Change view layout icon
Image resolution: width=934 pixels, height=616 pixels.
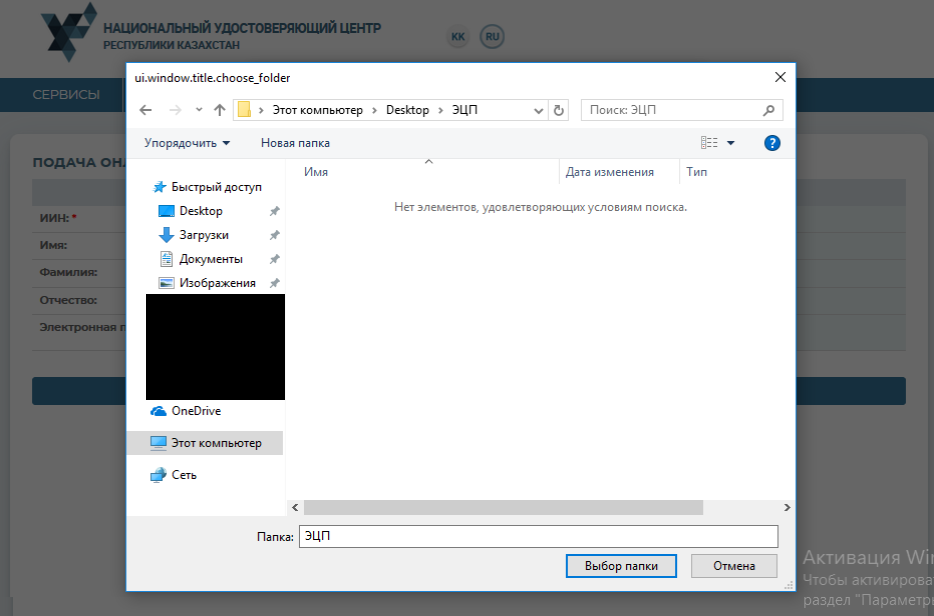point(710,143)
